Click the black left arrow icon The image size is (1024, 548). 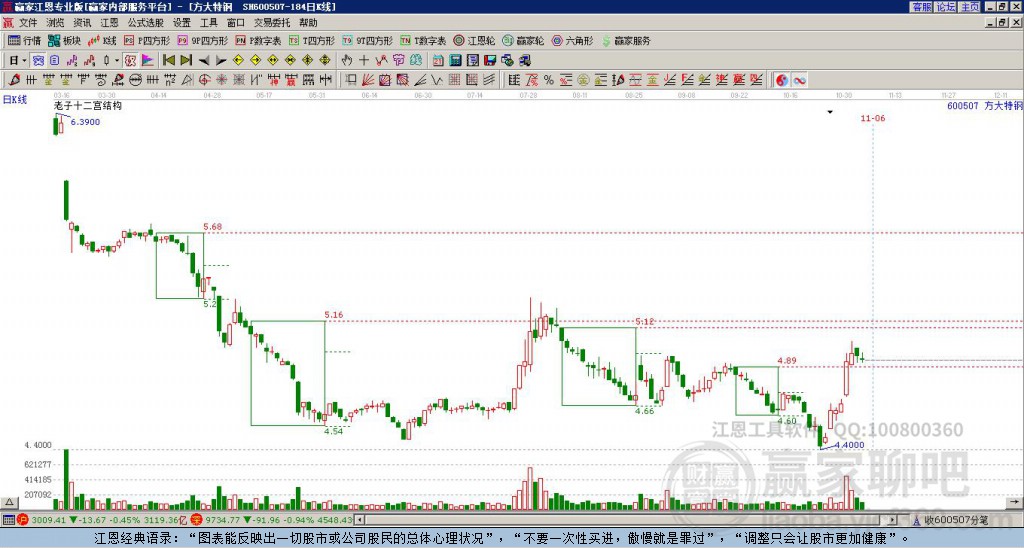[x=204, y=61]
